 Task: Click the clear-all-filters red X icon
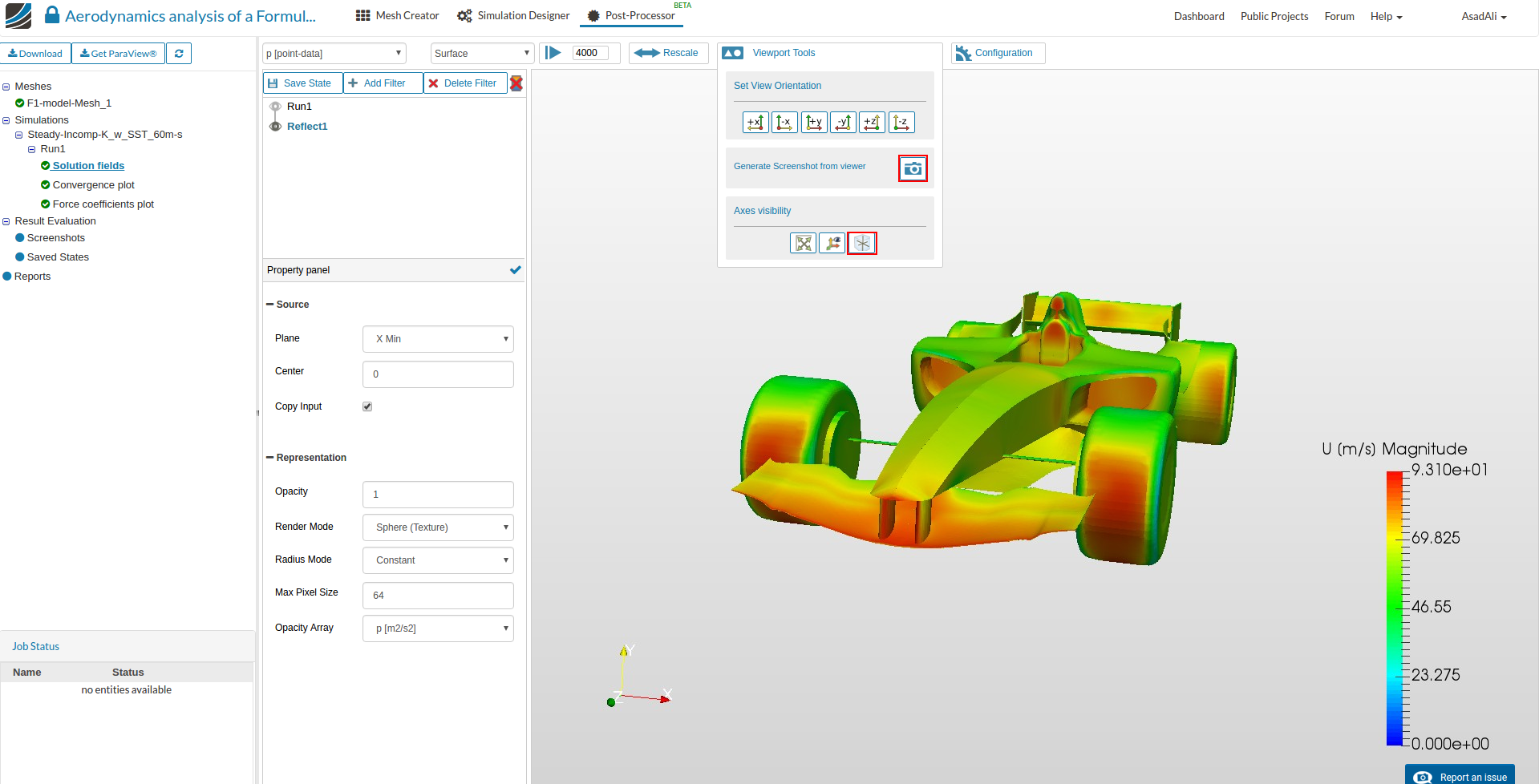click(x=516, y=83)
